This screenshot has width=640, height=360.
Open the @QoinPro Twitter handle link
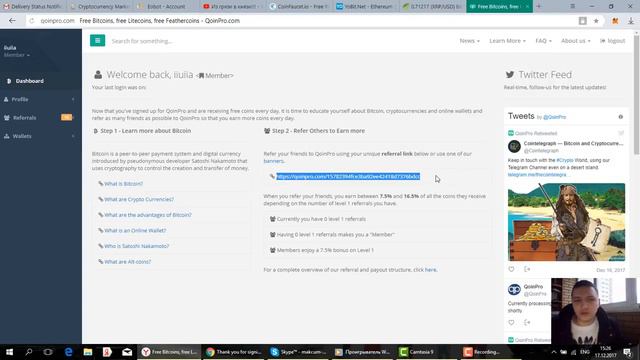coord(554,117)
